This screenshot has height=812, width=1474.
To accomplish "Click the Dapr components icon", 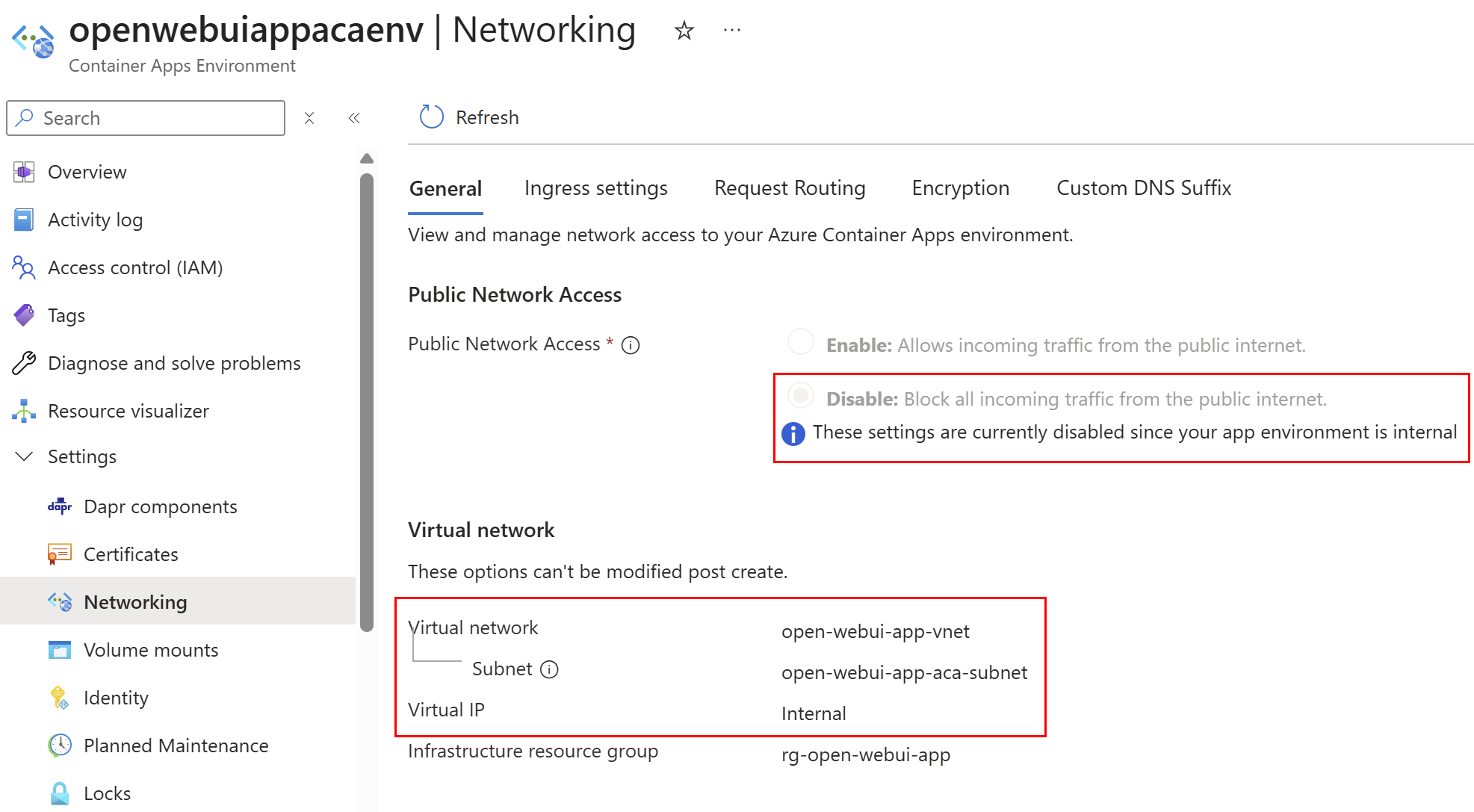I will (x=60, y=506).
